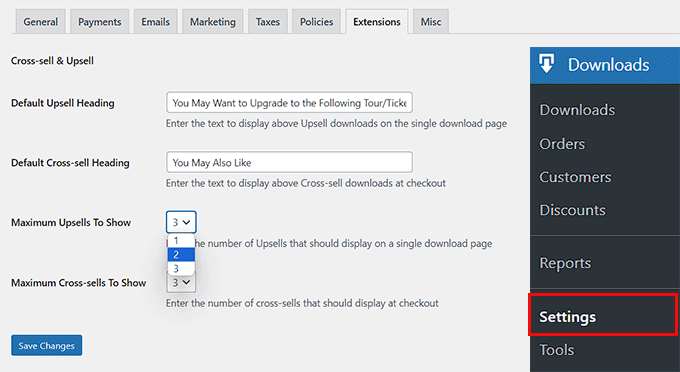Select the Extensions tab
This screenshot has height=372, width=680.
pyautogui.click(x=377, y=22)
